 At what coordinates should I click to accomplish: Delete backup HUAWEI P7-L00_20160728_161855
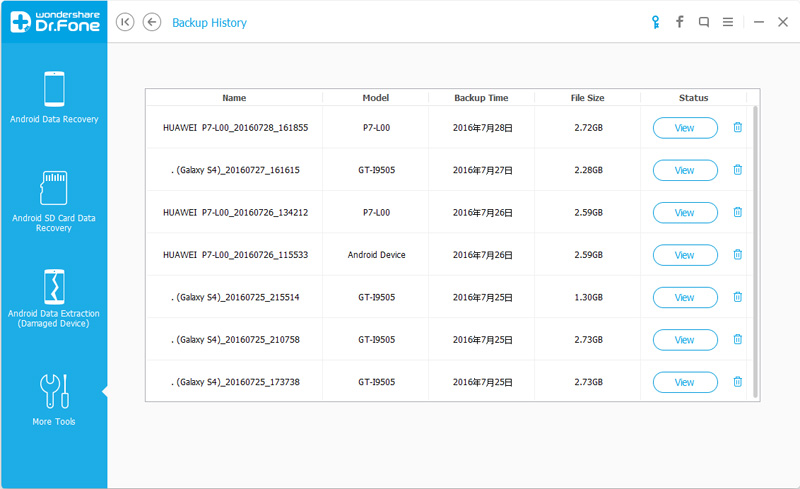[738, 127]
